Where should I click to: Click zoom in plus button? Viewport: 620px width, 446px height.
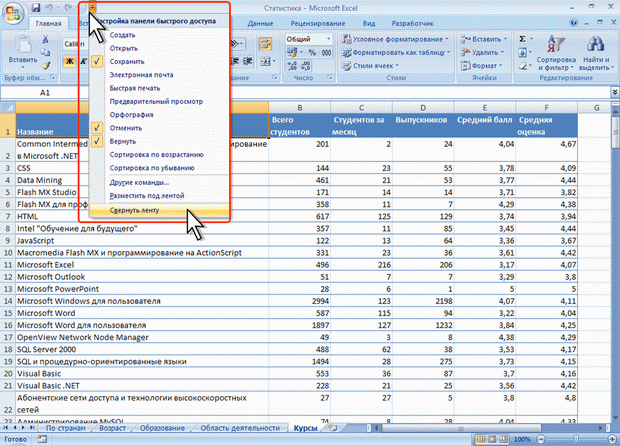click(612, 439)
